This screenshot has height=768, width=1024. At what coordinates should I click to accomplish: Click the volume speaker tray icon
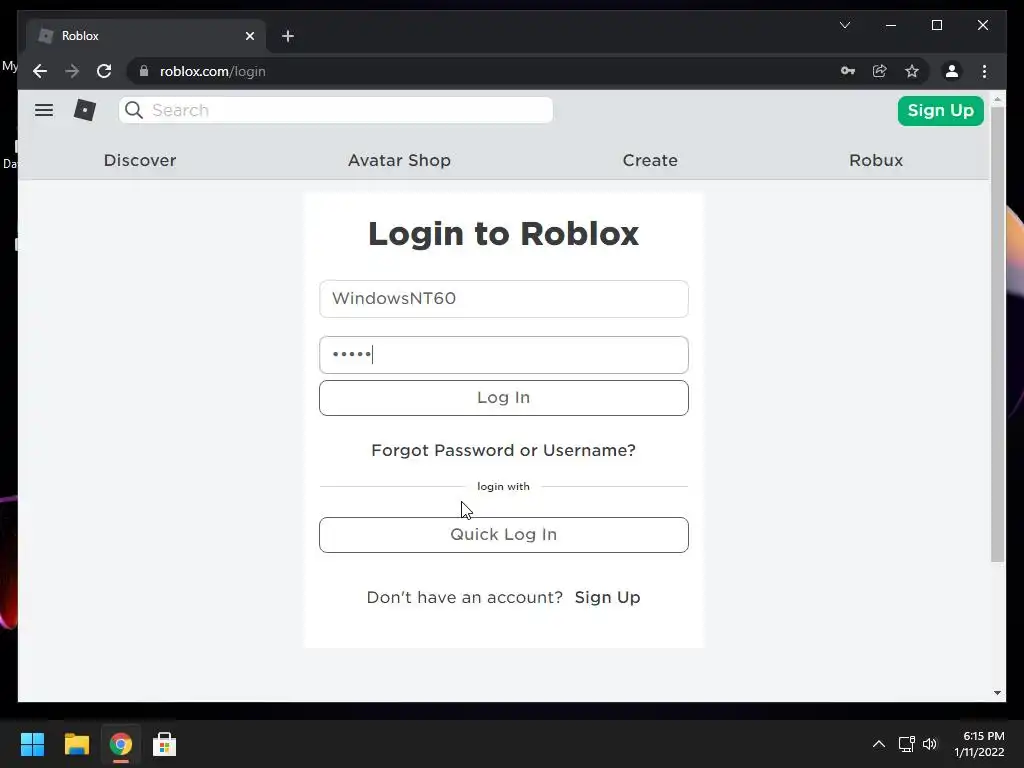(x=930, y=744)
